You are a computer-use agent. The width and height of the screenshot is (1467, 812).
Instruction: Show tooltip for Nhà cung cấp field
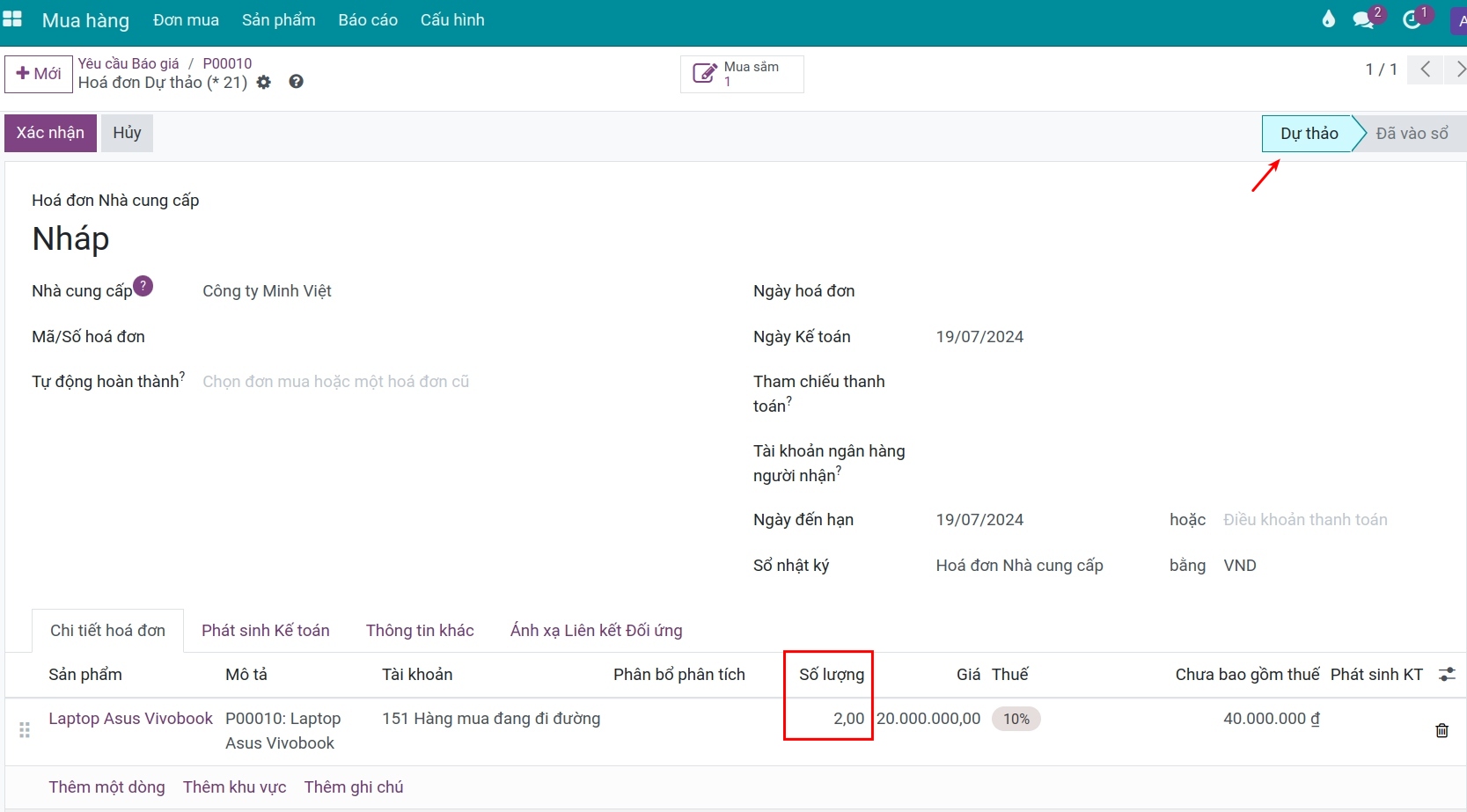(143, 286)
